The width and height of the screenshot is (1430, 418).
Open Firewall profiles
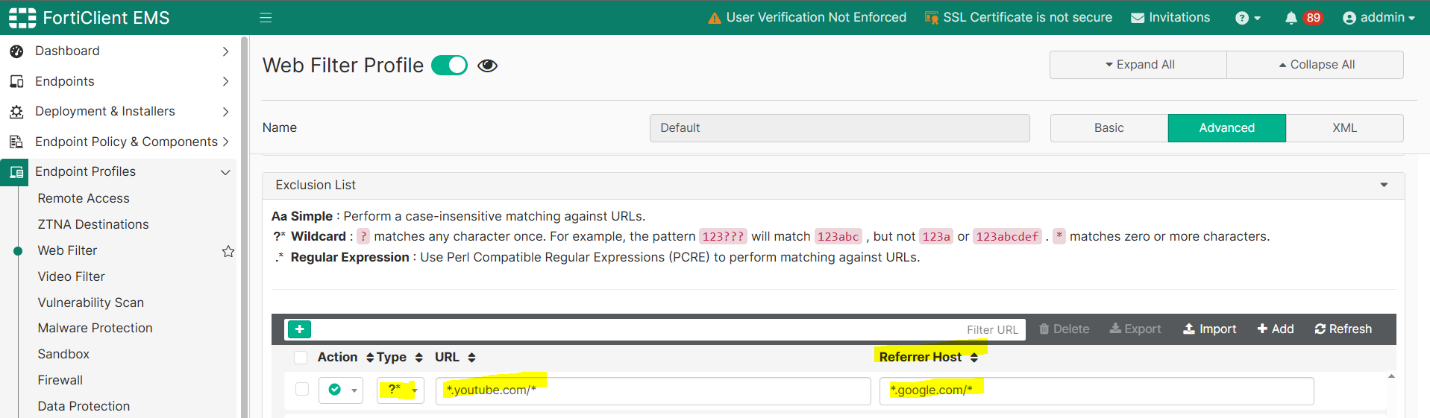[60, 380]
